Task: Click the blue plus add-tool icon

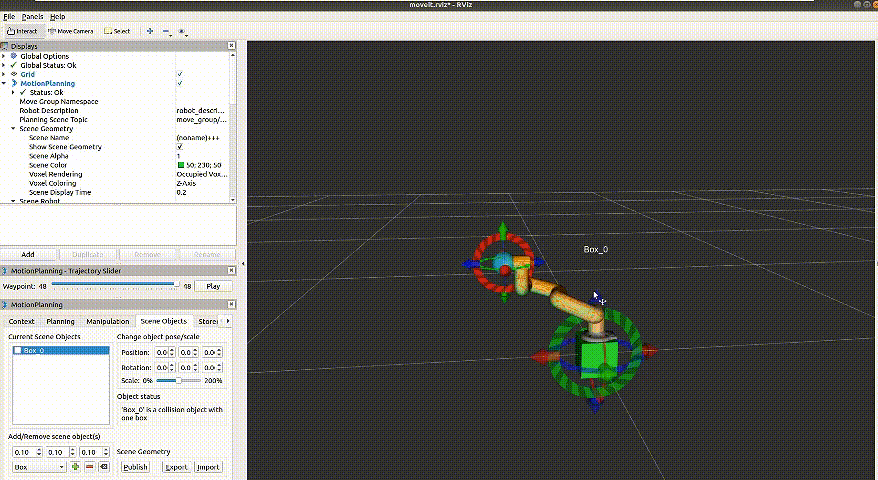Action: pos(150,31)
